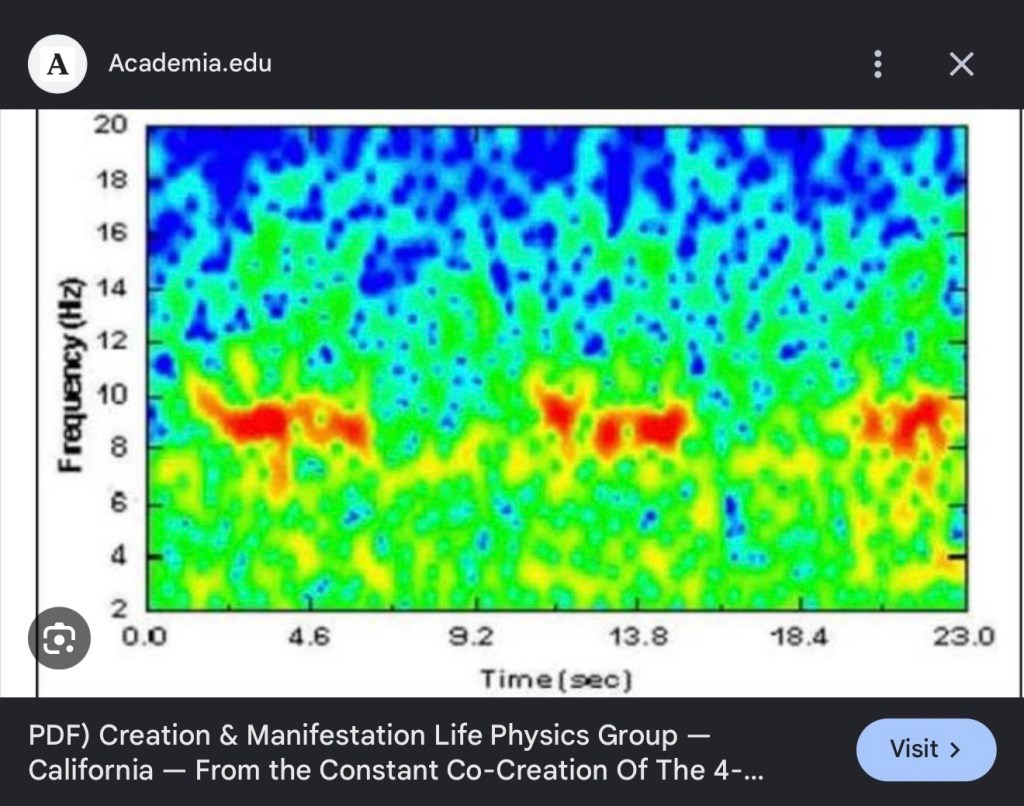Click the Frequency (Hz) axis label
The image size is (1024, 806).
[x=72, y=375]
